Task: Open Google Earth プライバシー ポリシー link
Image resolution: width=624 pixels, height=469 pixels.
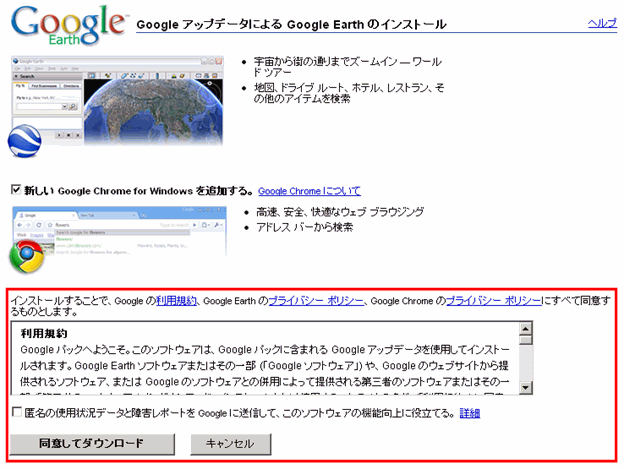Action: coord(316,301)
